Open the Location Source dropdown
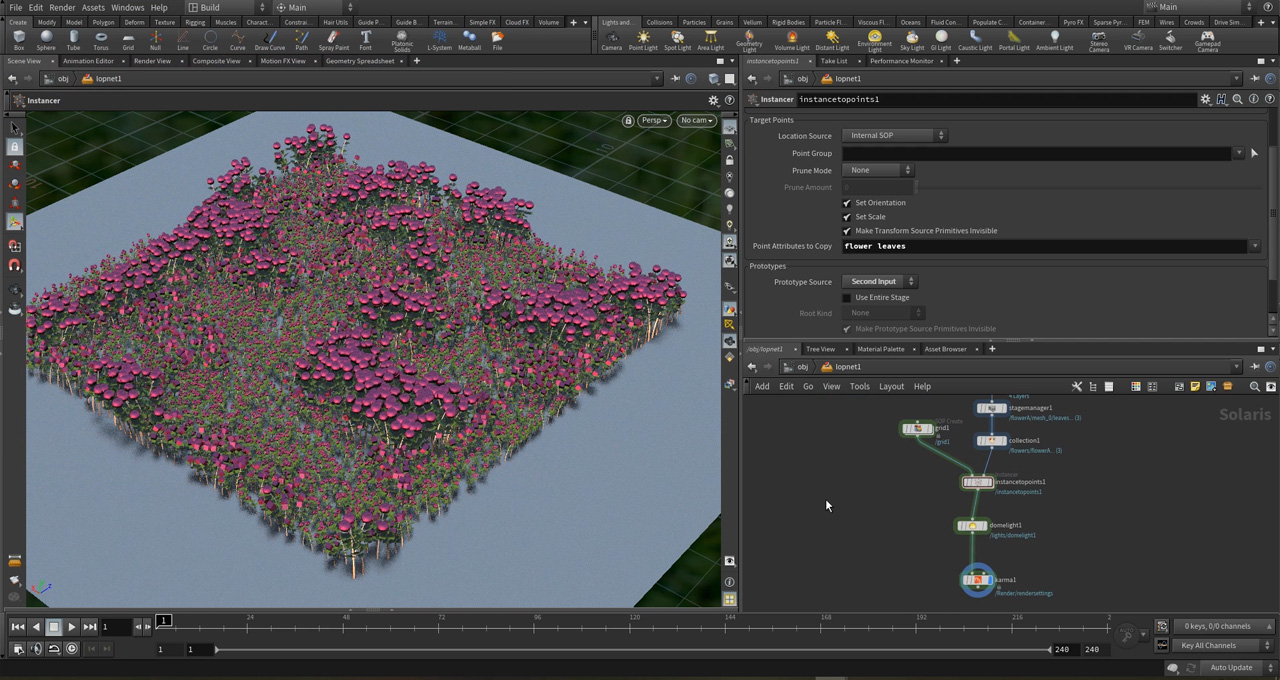1280x680 pixels. [x=895, y=136]
